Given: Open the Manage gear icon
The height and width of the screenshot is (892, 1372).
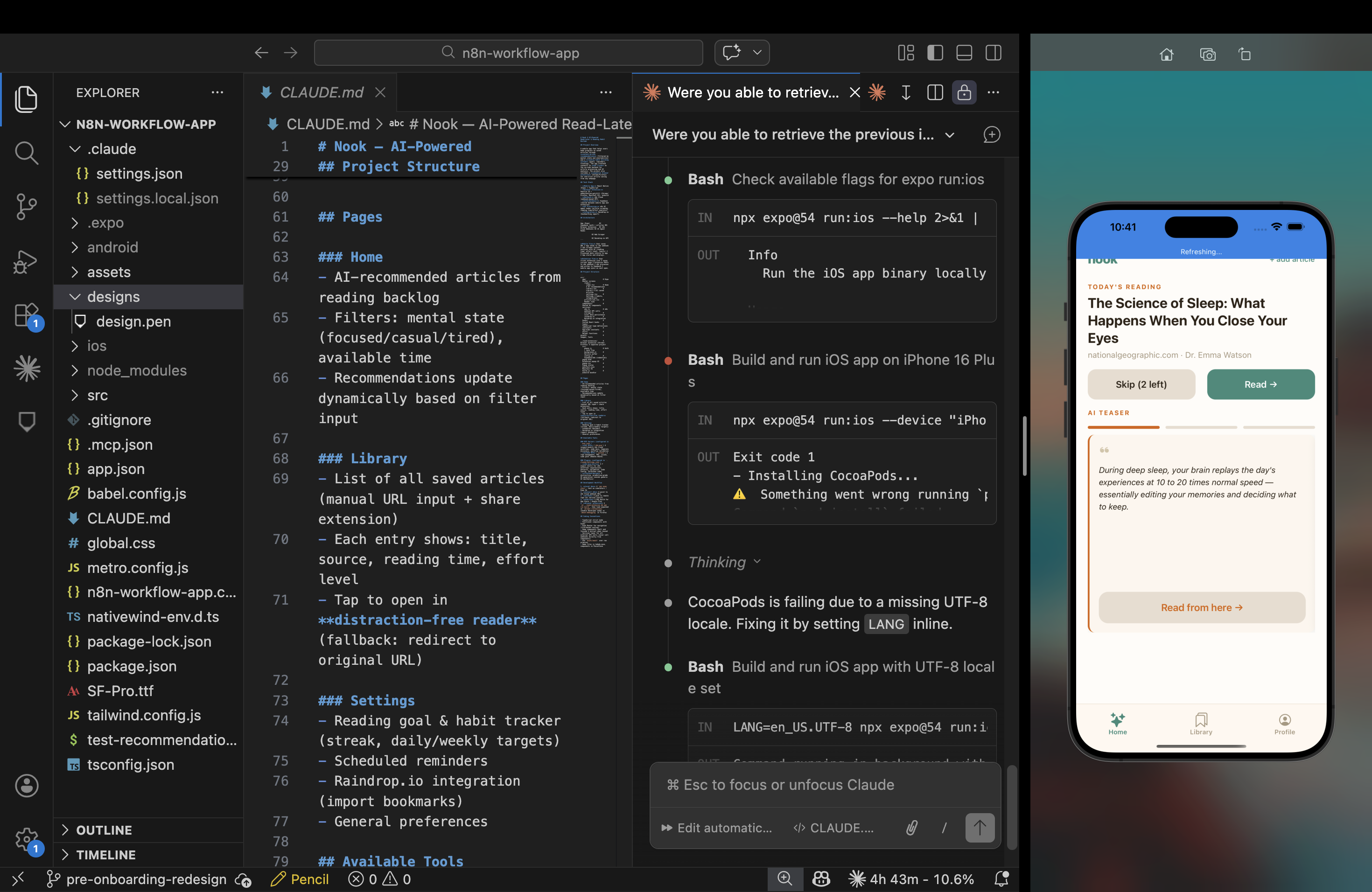Looking at the screenshot, I should point(26,840).
